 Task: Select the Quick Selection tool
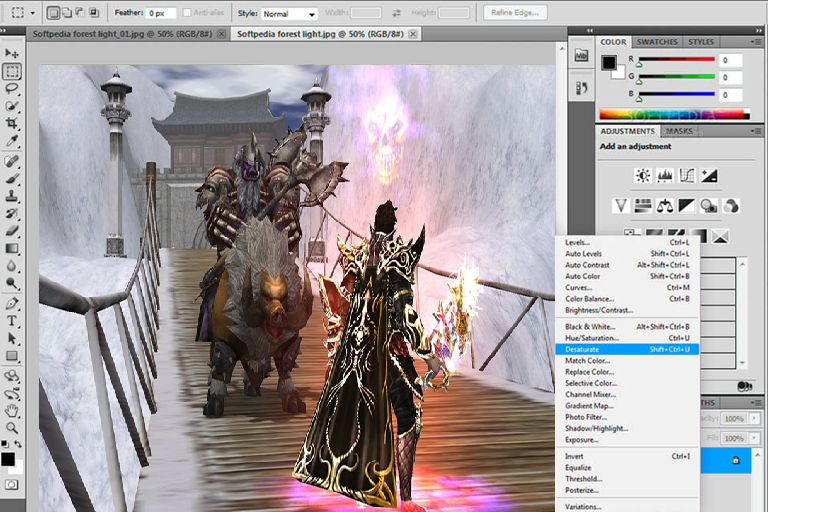pyautogui.click(x=11, y=106)
